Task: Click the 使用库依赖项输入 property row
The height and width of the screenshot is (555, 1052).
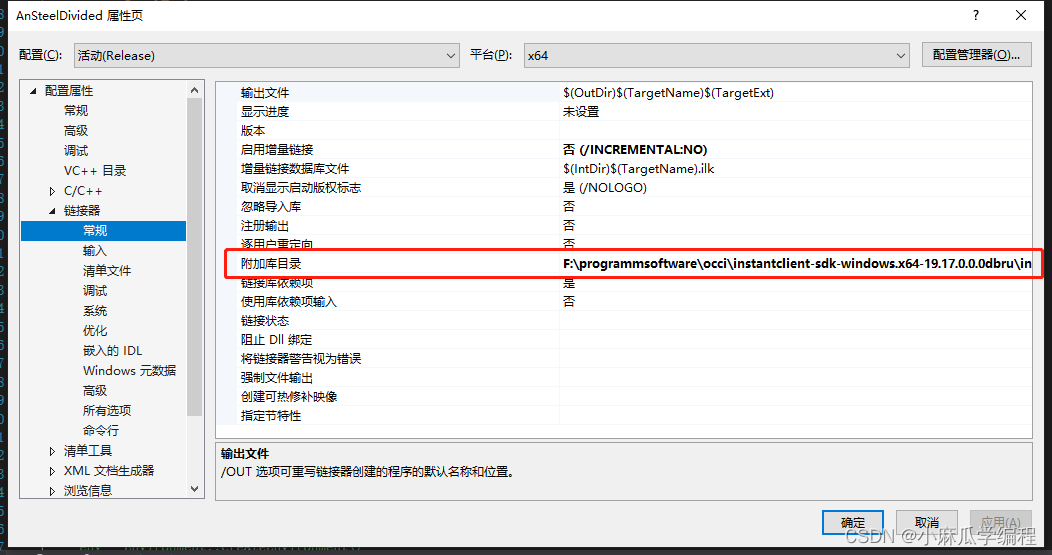Action: tap(623, 302)
